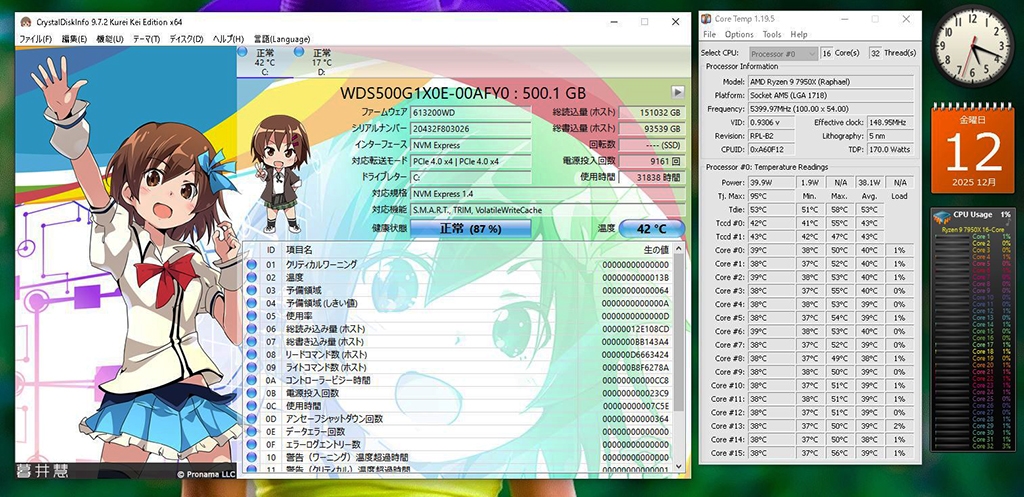Open the ファイル(F) menu in CrystalDiskInfo
The image size is (1024, 497).
[x=36, y=39]
